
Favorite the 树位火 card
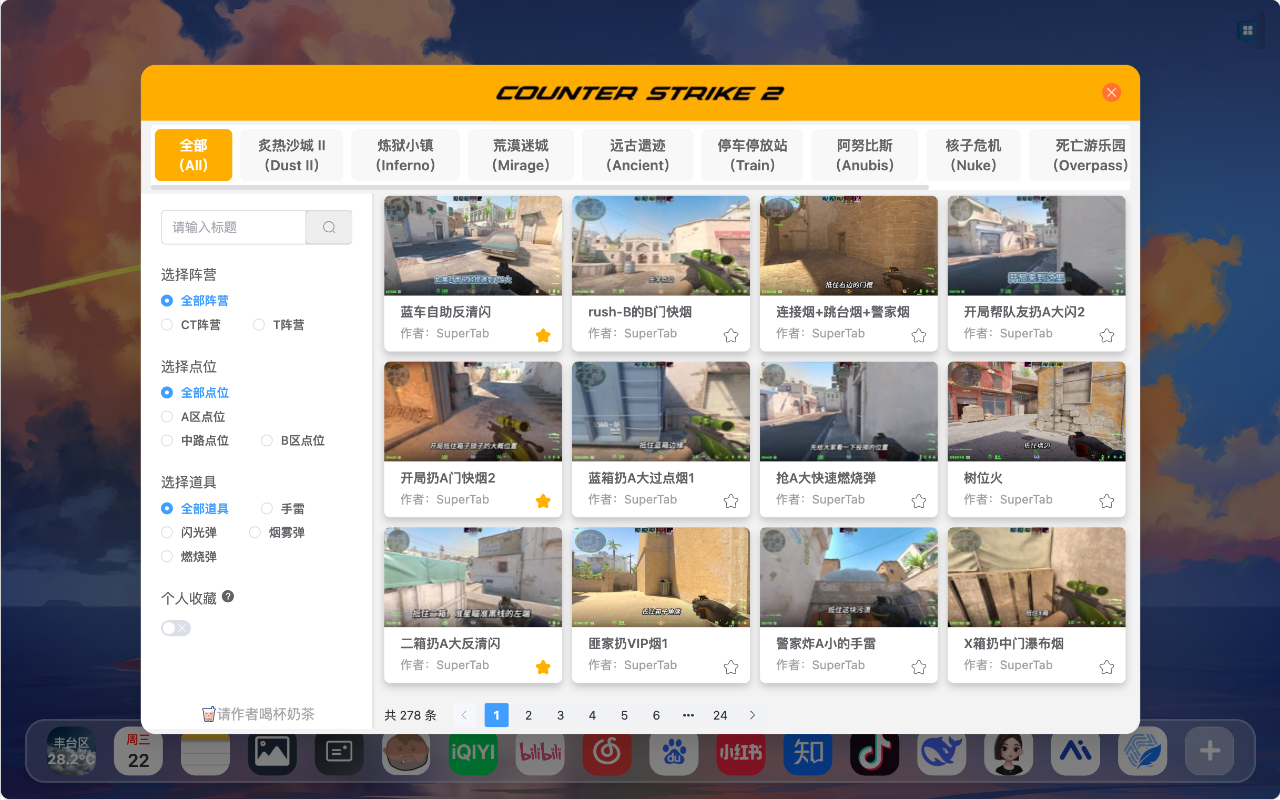tap(1107, 501)
